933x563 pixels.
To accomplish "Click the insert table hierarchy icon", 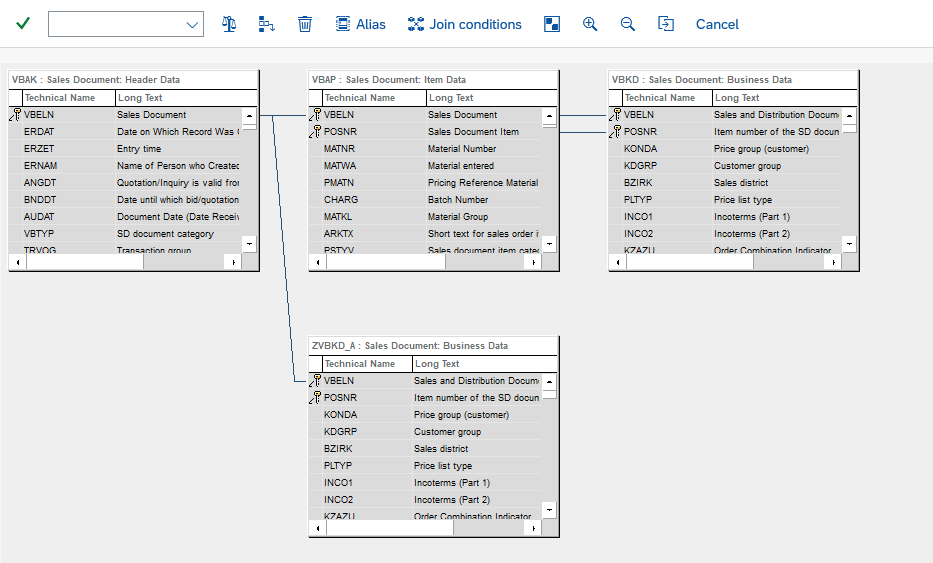I will [267, 24].
